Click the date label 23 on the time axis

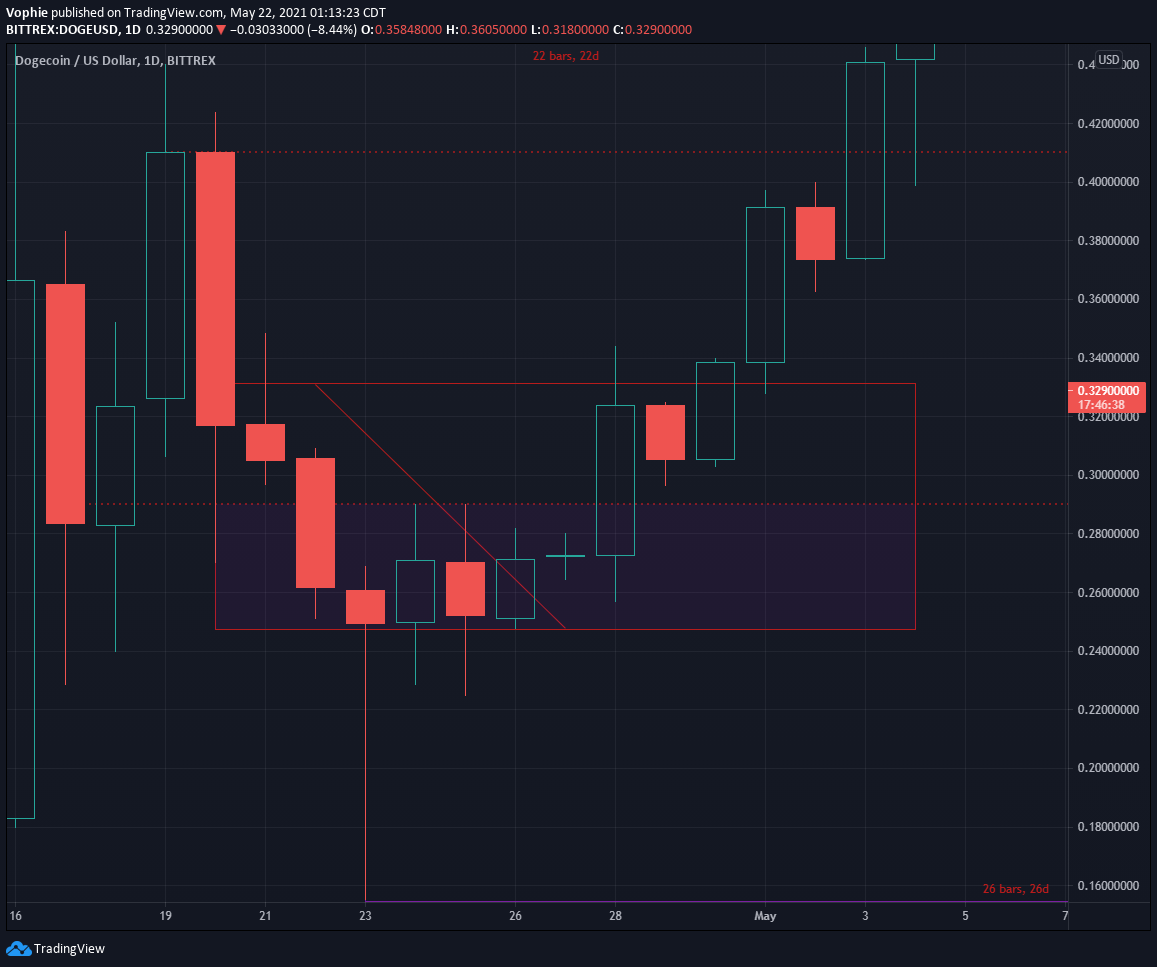[x=365, y=916]
